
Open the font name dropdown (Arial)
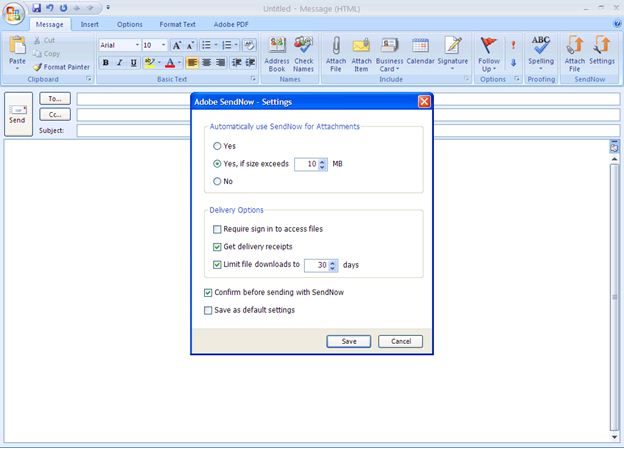pyautogui.click(x=137, y=45)
